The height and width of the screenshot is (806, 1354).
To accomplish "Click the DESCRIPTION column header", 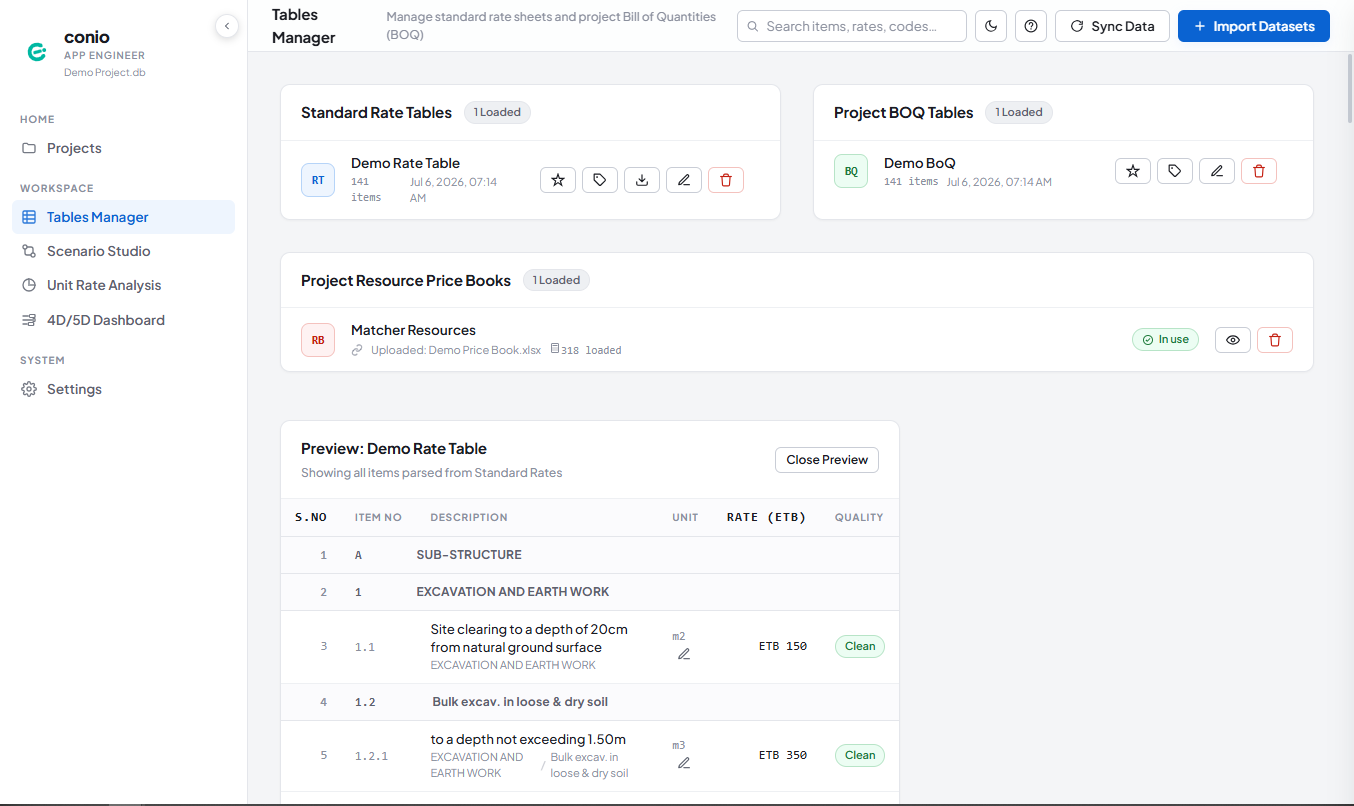I will tap(469, 517).
